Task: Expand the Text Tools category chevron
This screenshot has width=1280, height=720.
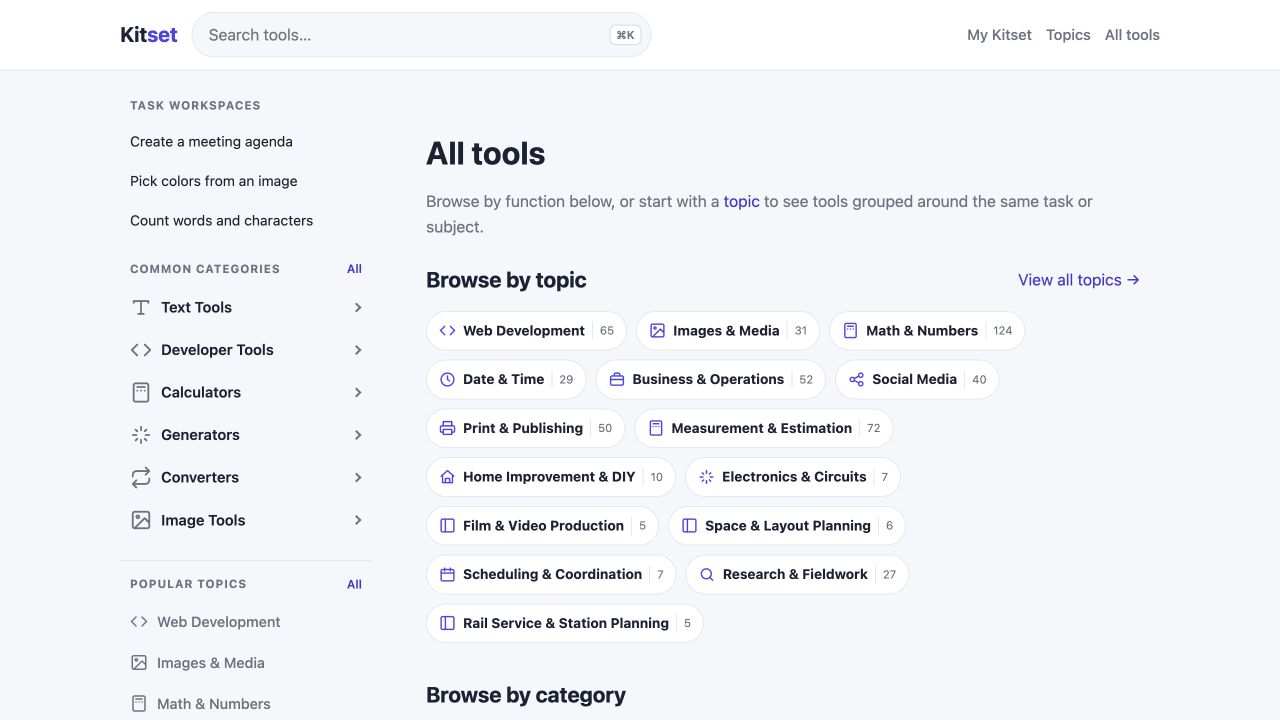Action: 358,308
